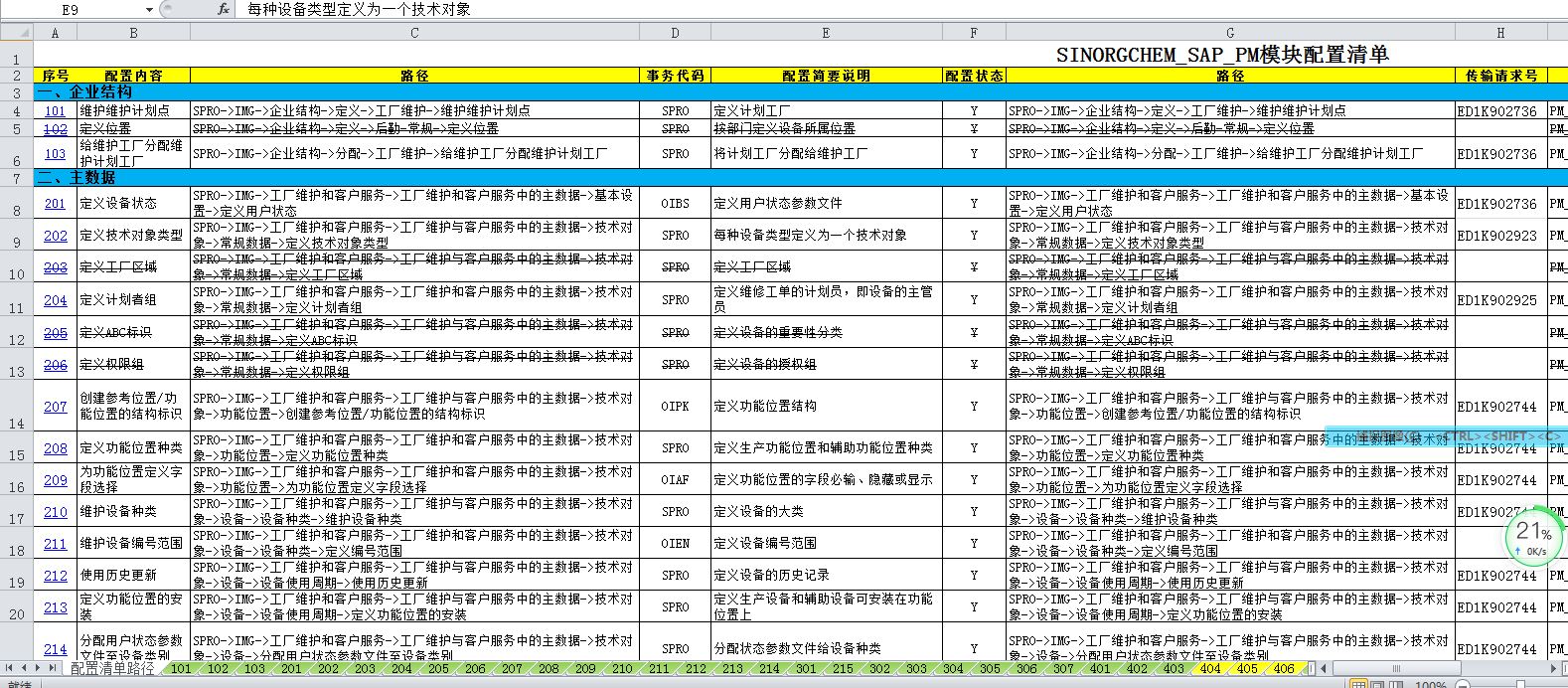
Task: Follow hyperlink 201 in column A
Action: pyautogui.click(x=55, y=203)
